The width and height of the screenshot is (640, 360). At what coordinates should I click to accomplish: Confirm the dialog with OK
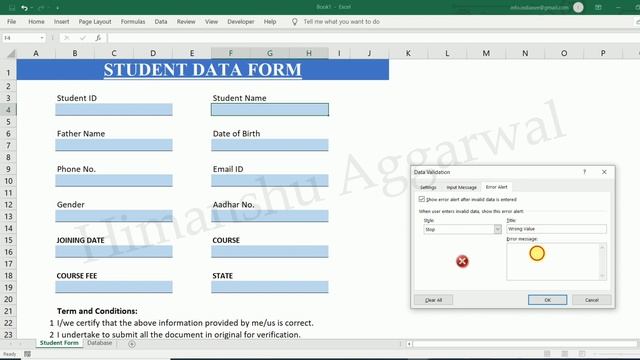tap(547, 300)
